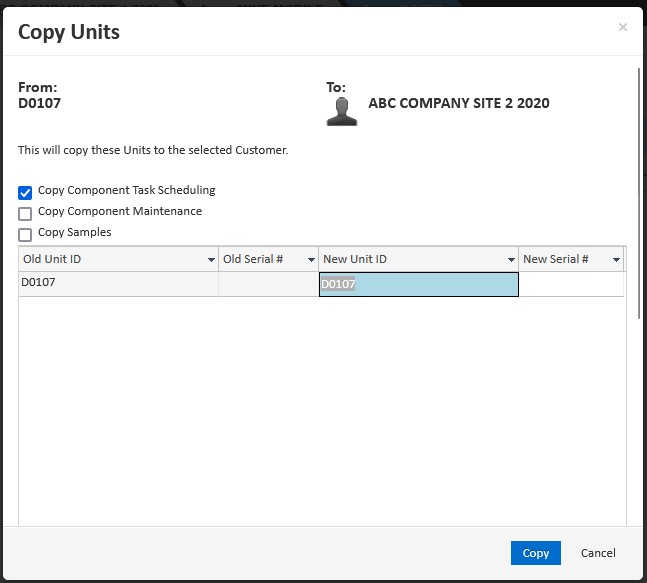
Task: Click the Old Serial # header label
Action: (x=253, y=259)
